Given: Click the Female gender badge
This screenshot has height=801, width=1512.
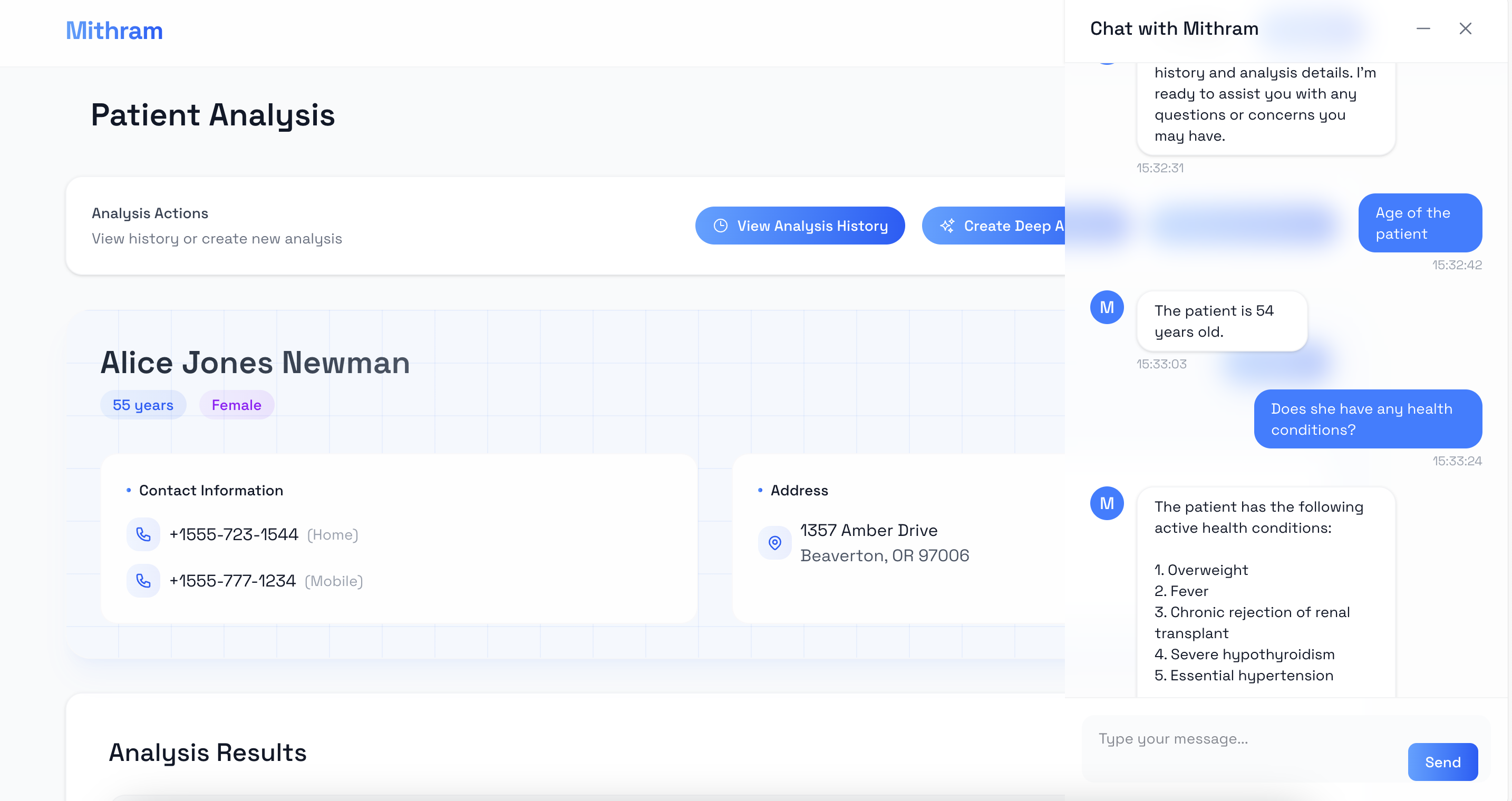Looking at the screenshot, I should point(237,405).
